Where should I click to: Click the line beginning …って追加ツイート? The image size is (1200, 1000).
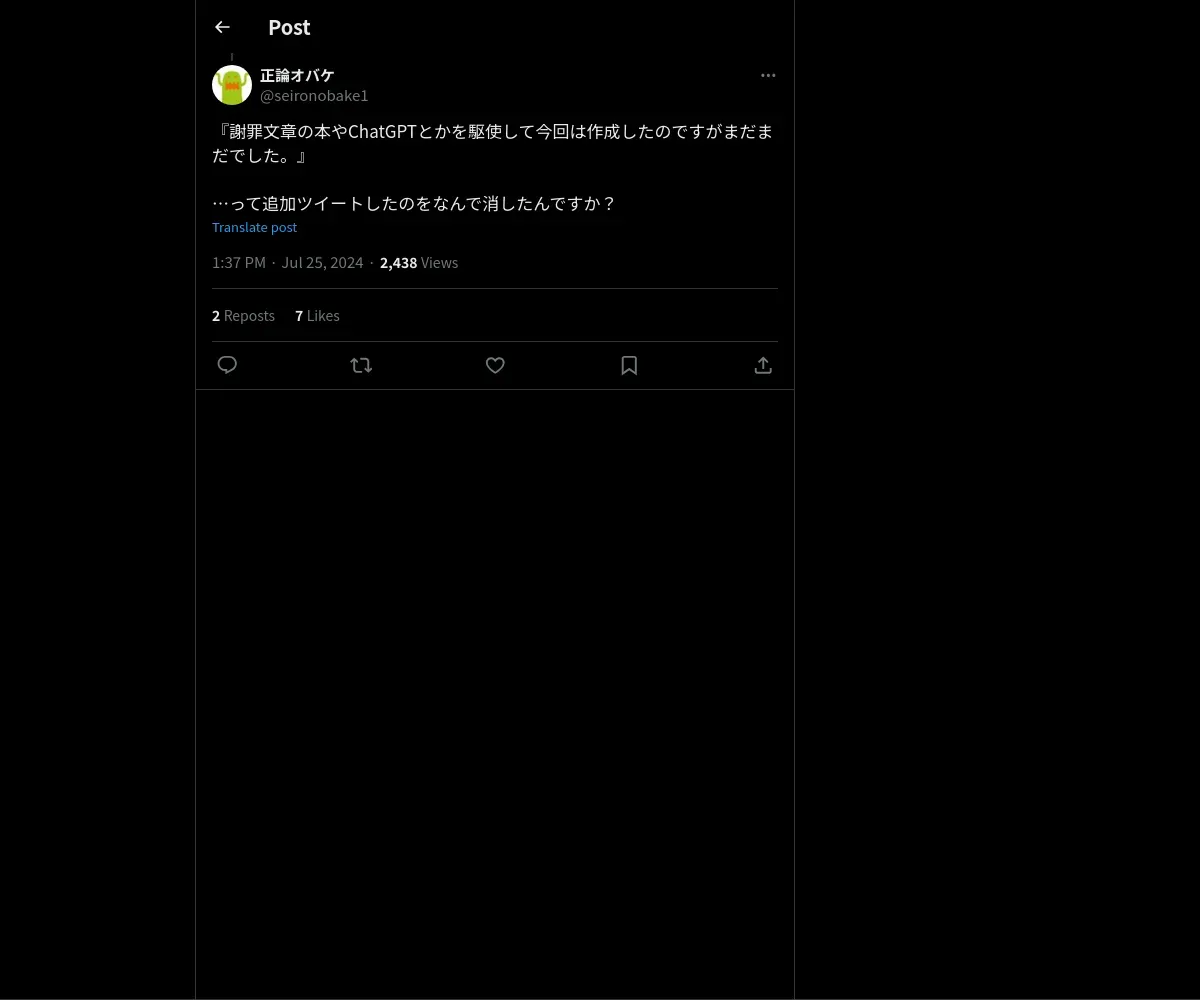pos(415,203)
